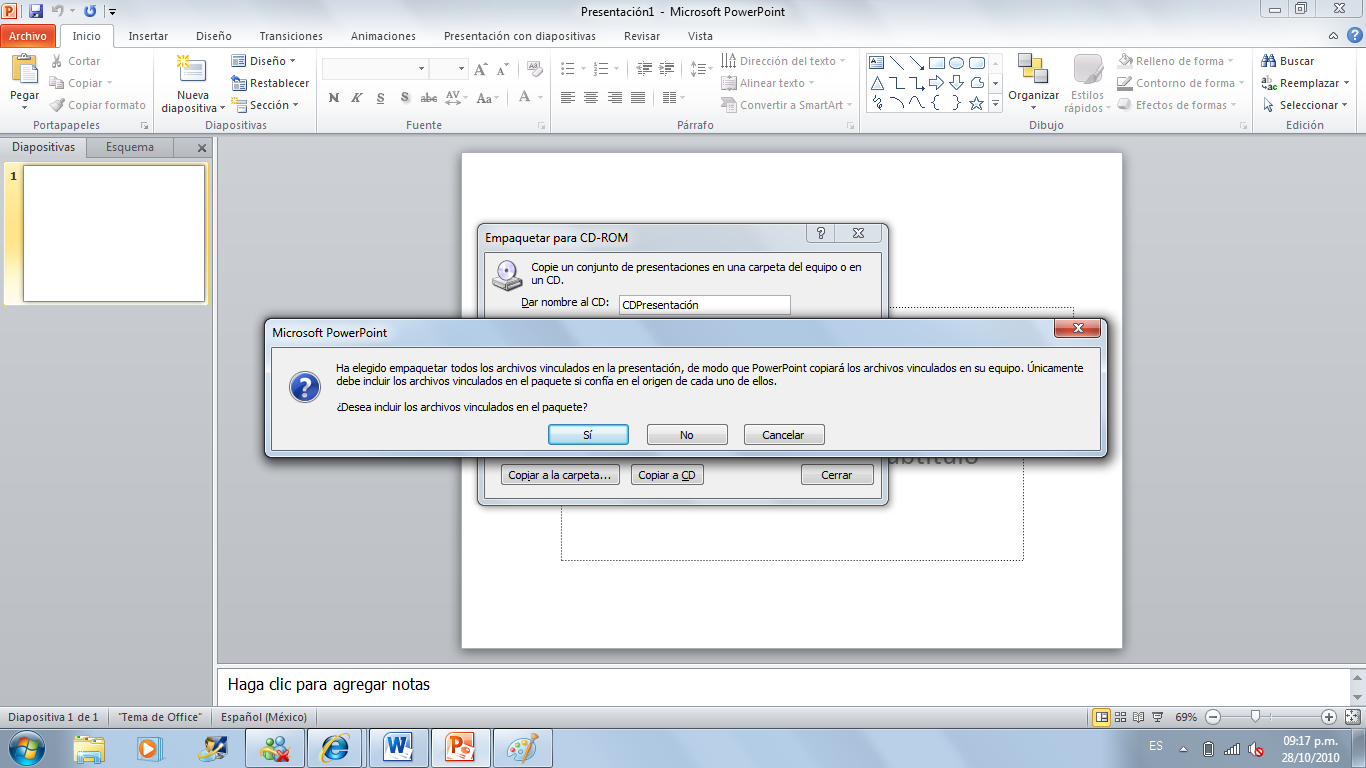Click the clear formatting icon

[534, 69]
